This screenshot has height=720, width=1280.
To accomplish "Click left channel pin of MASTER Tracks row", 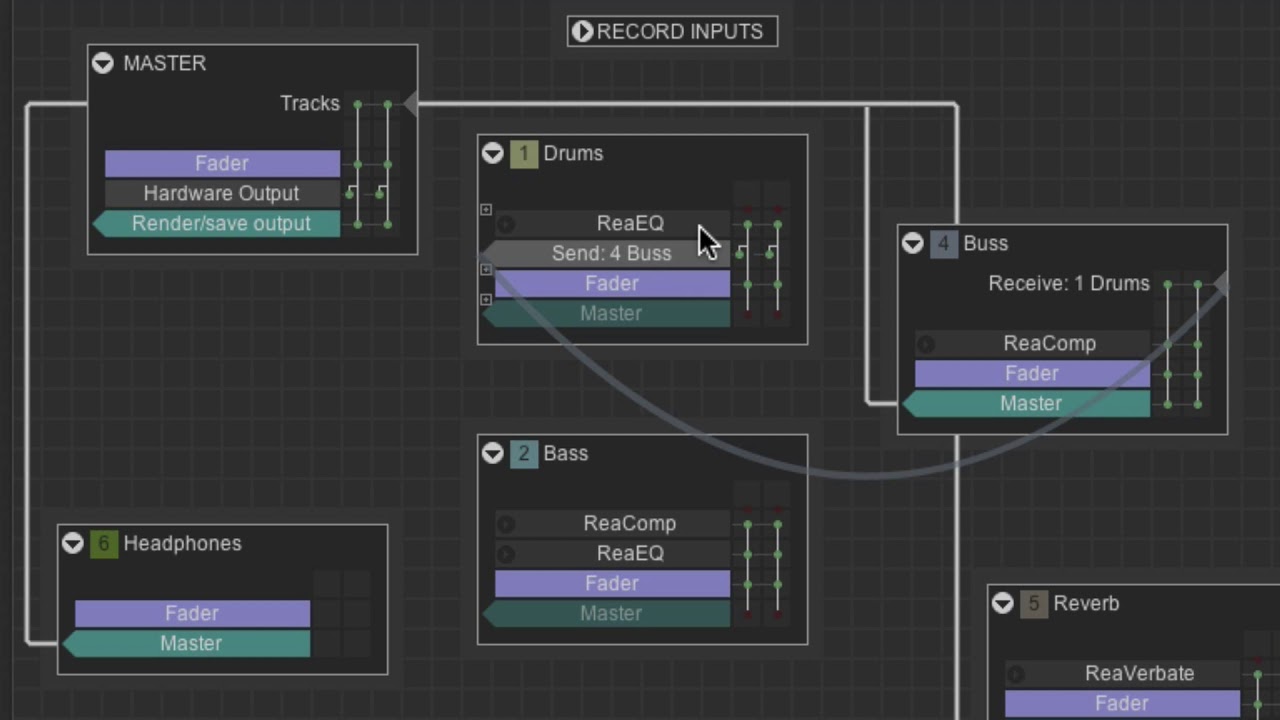I will (x=357, y=104).
